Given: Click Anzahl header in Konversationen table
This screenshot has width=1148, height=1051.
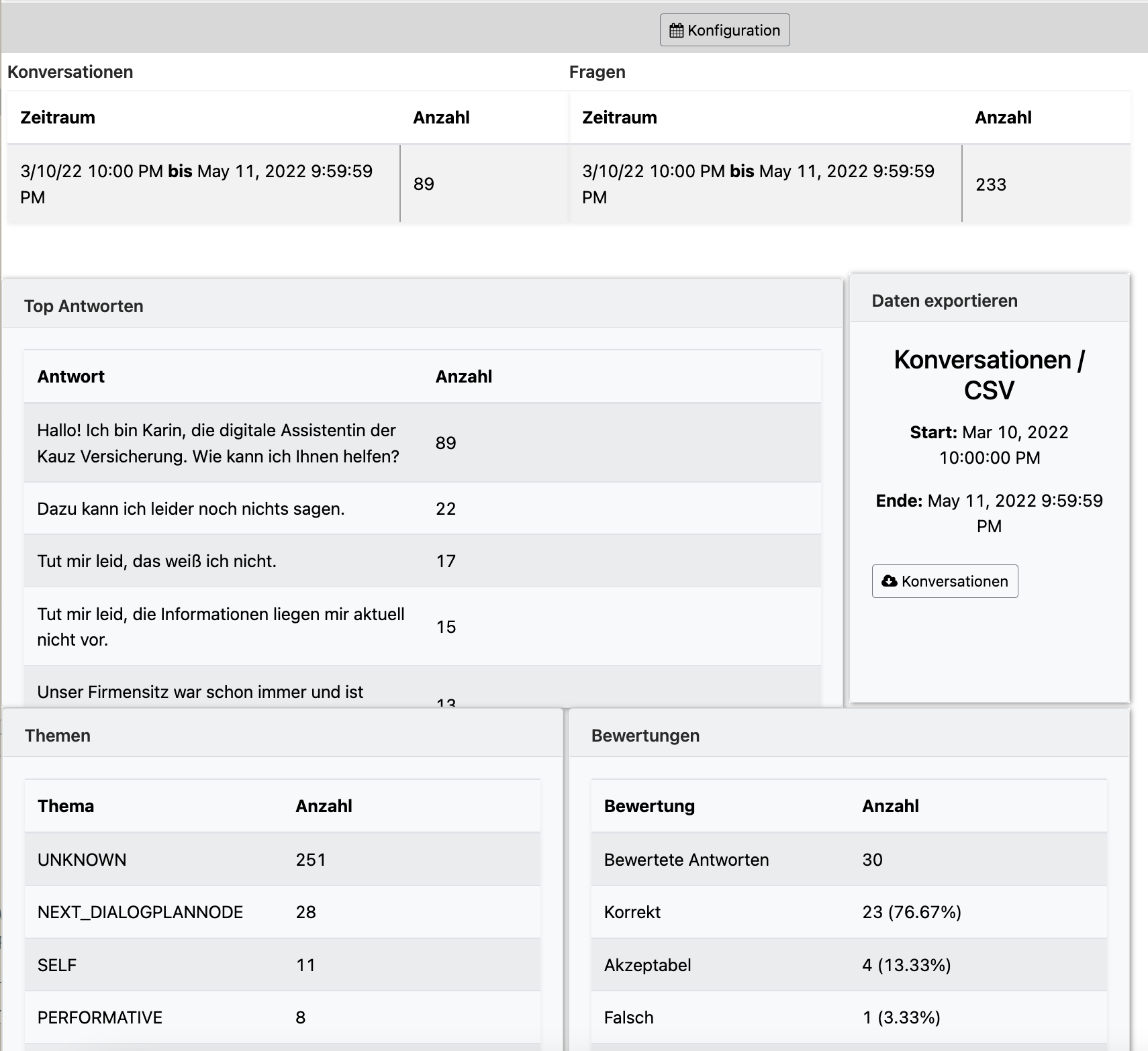Looking at the screenshot, I should [441, 117].
